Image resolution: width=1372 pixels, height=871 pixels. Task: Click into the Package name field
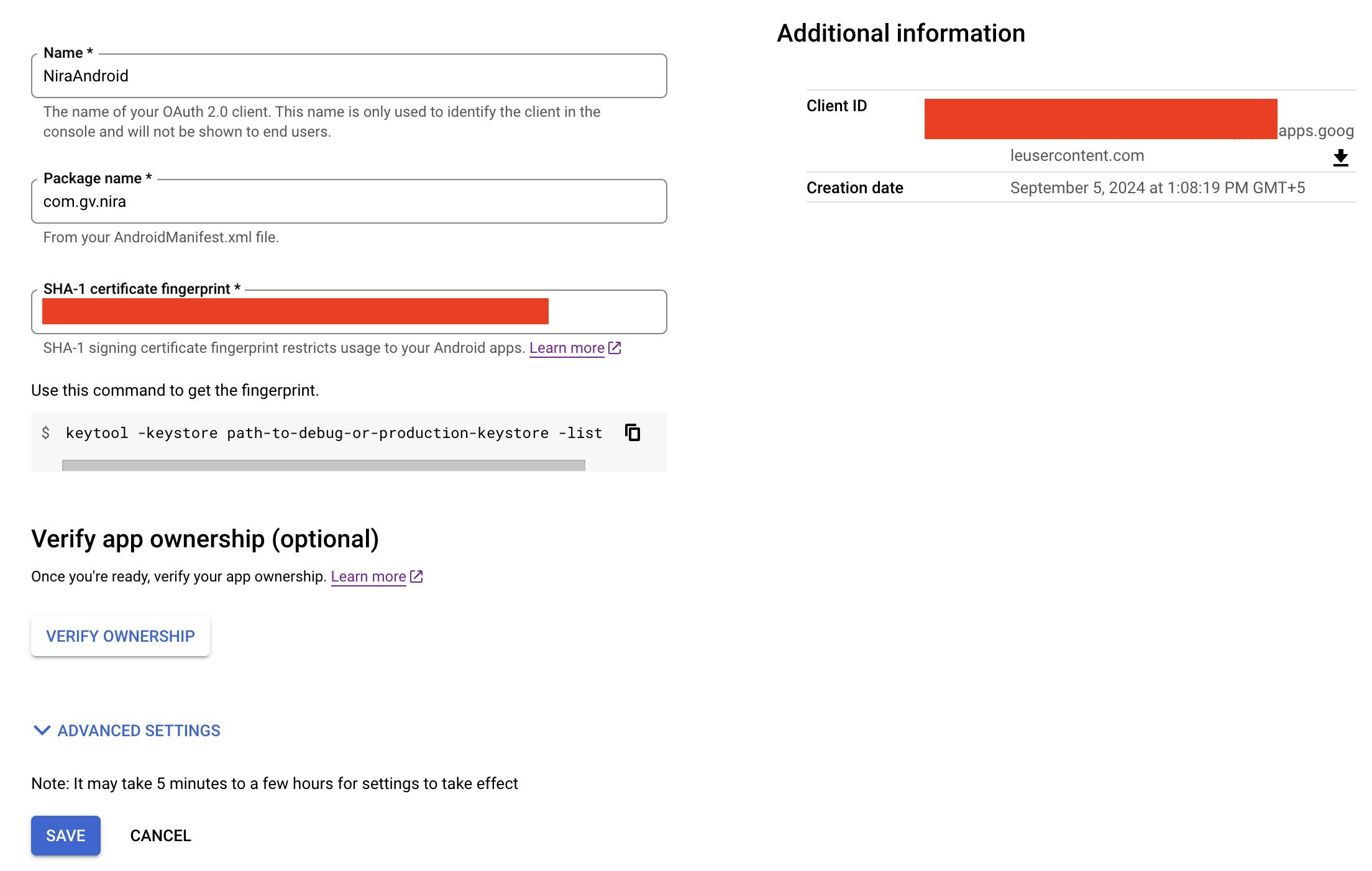(348, 201)
